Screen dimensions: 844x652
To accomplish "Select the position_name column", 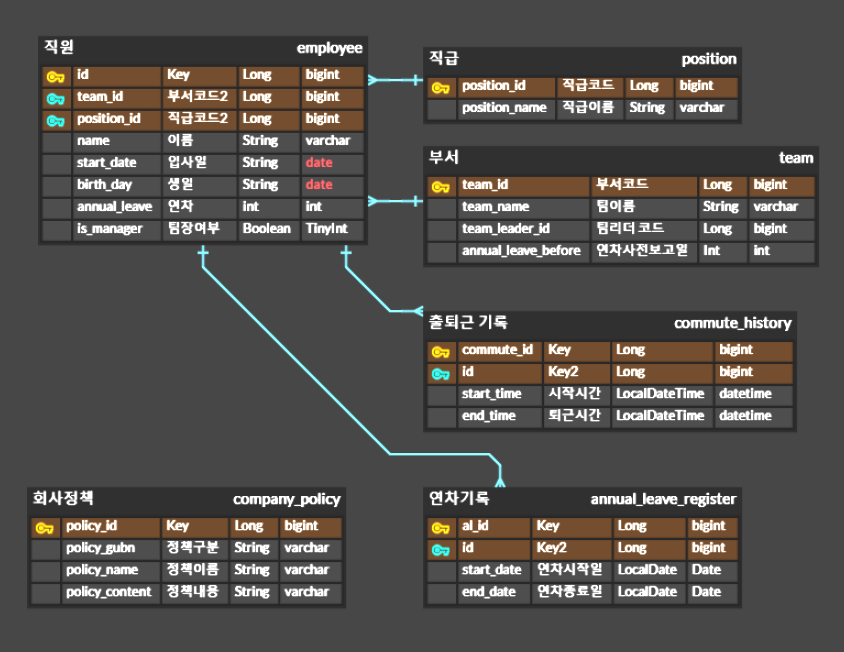I will coord(506,109).
